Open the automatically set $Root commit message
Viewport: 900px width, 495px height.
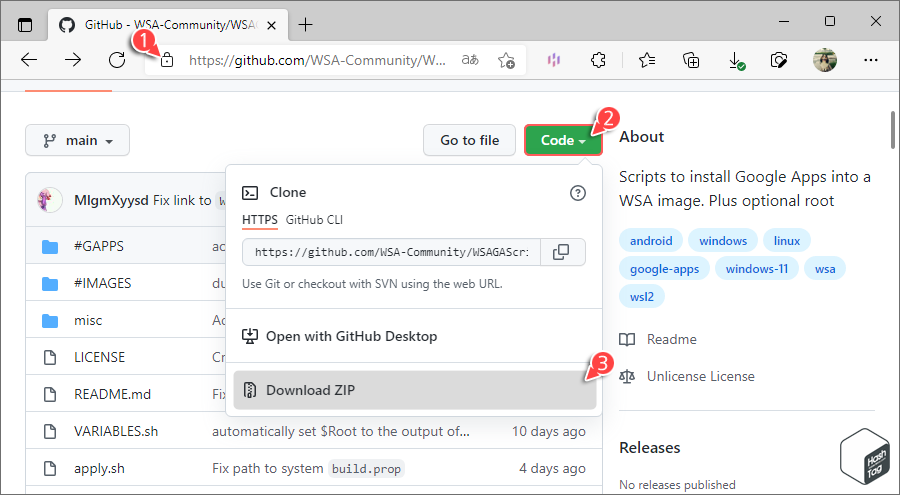click(x=340, y=431)
